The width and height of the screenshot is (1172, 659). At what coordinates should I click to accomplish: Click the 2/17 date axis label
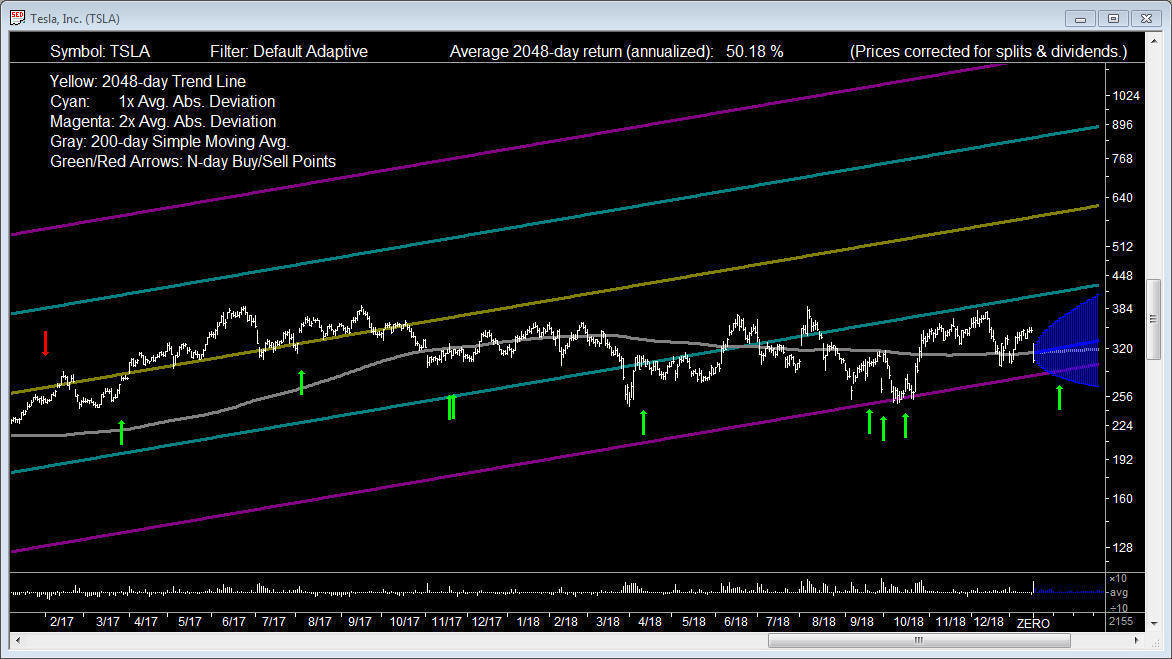[61, 622]
